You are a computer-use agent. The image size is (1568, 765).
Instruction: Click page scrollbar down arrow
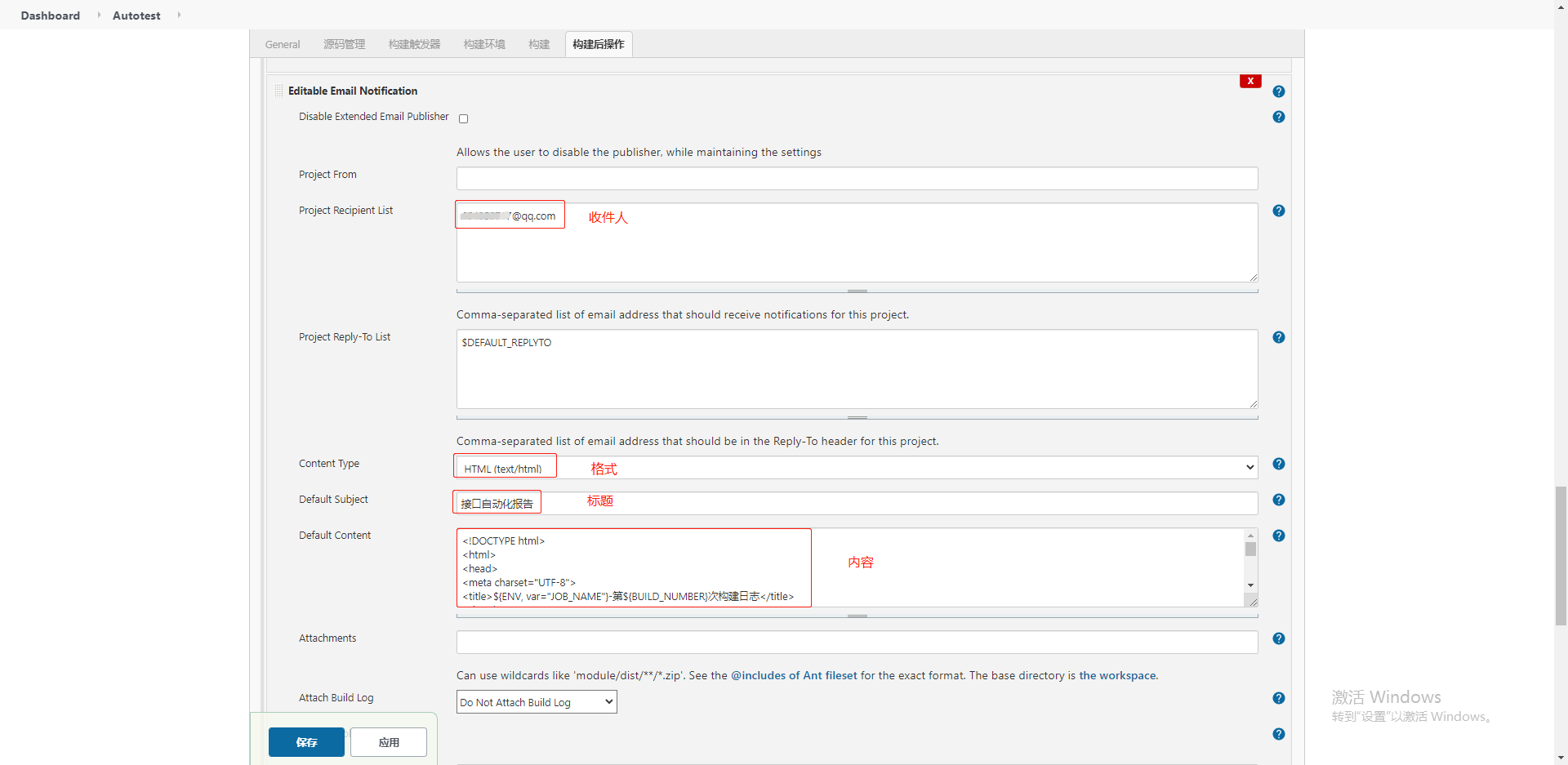tap(1561, 758)
